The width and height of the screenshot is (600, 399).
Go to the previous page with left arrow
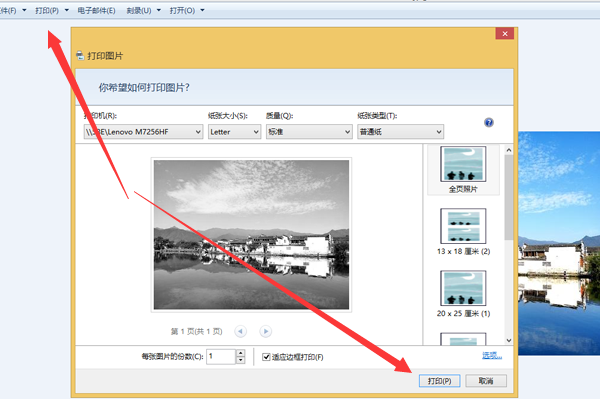241,331
